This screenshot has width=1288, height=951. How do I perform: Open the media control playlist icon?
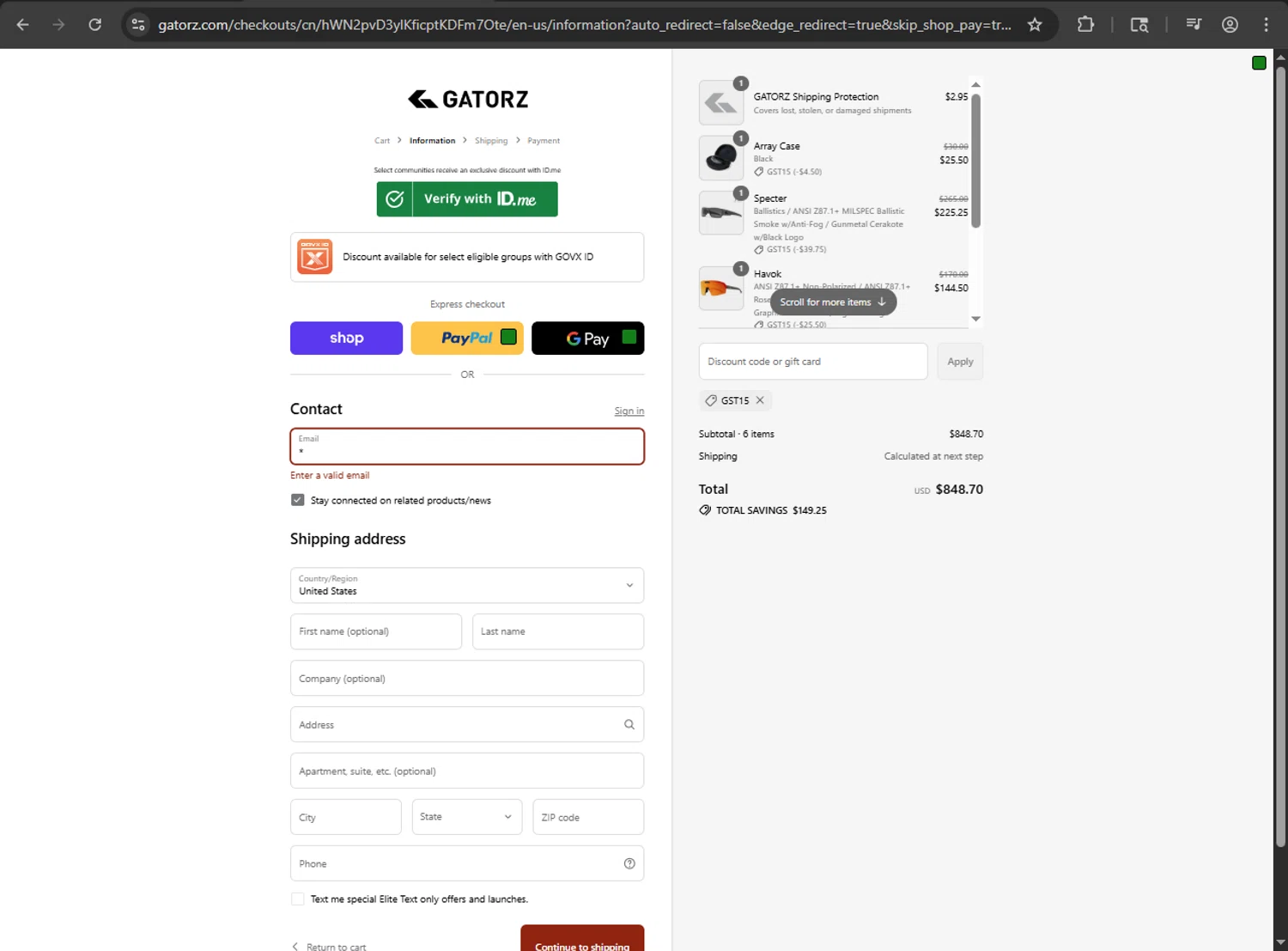click(x=1194, y=25)
